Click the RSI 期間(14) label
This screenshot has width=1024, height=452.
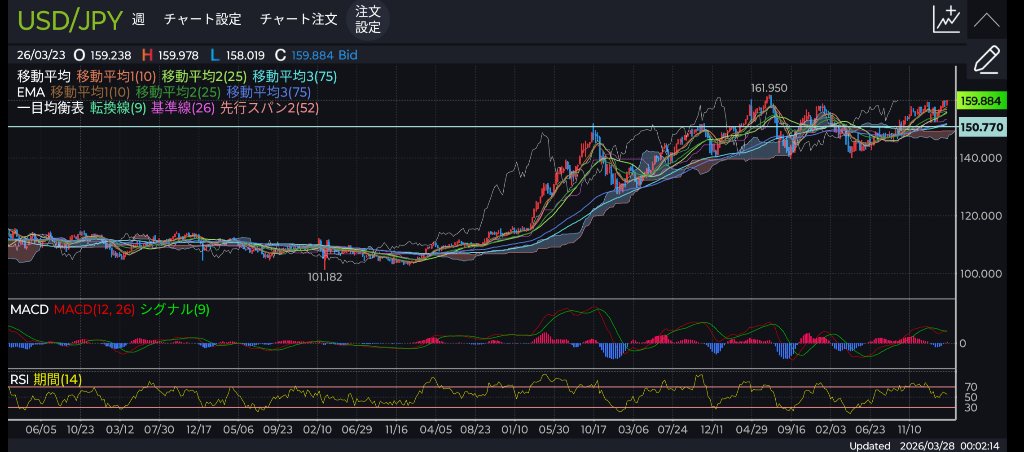[58, 378]
